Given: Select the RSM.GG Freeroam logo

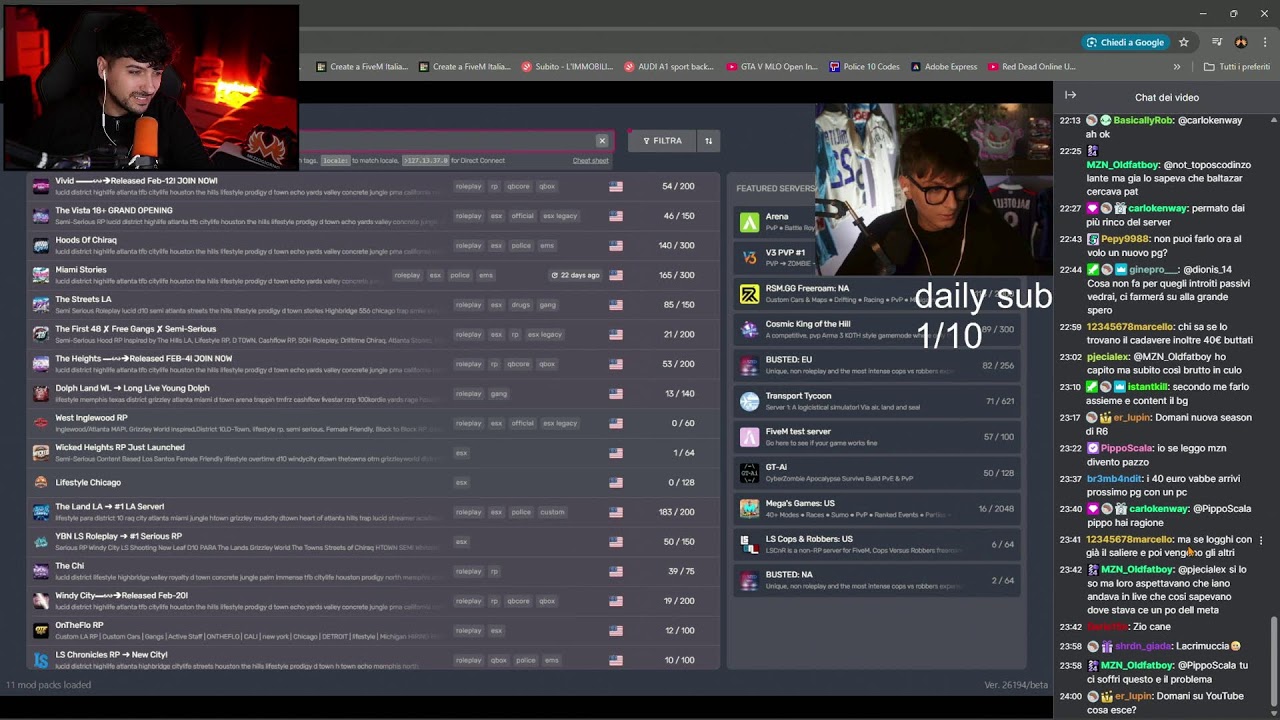Looking at the screenshot, I should pos(749,294).
